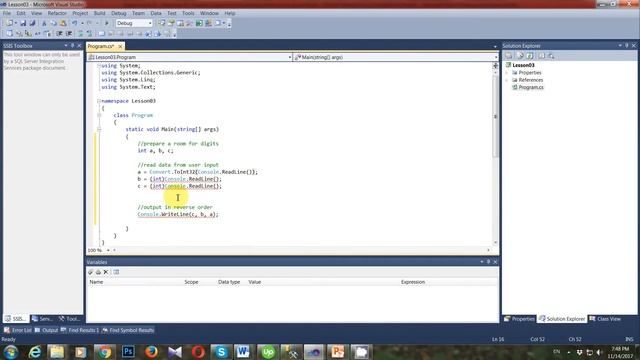Click the Start Debugging play icon

[x=107, y=23]
